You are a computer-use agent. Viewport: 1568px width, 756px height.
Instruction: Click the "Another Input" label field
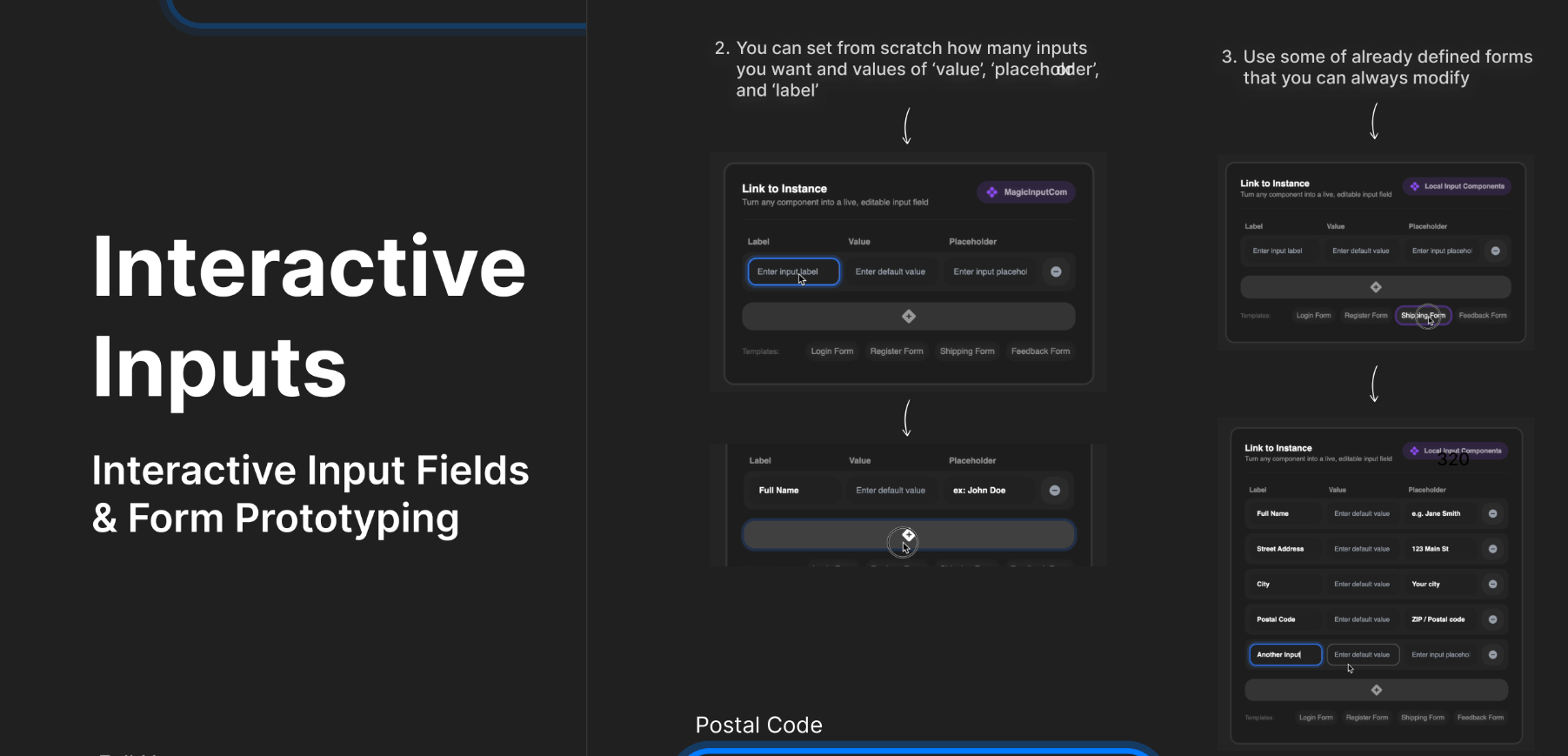[x=1284, y=655]
